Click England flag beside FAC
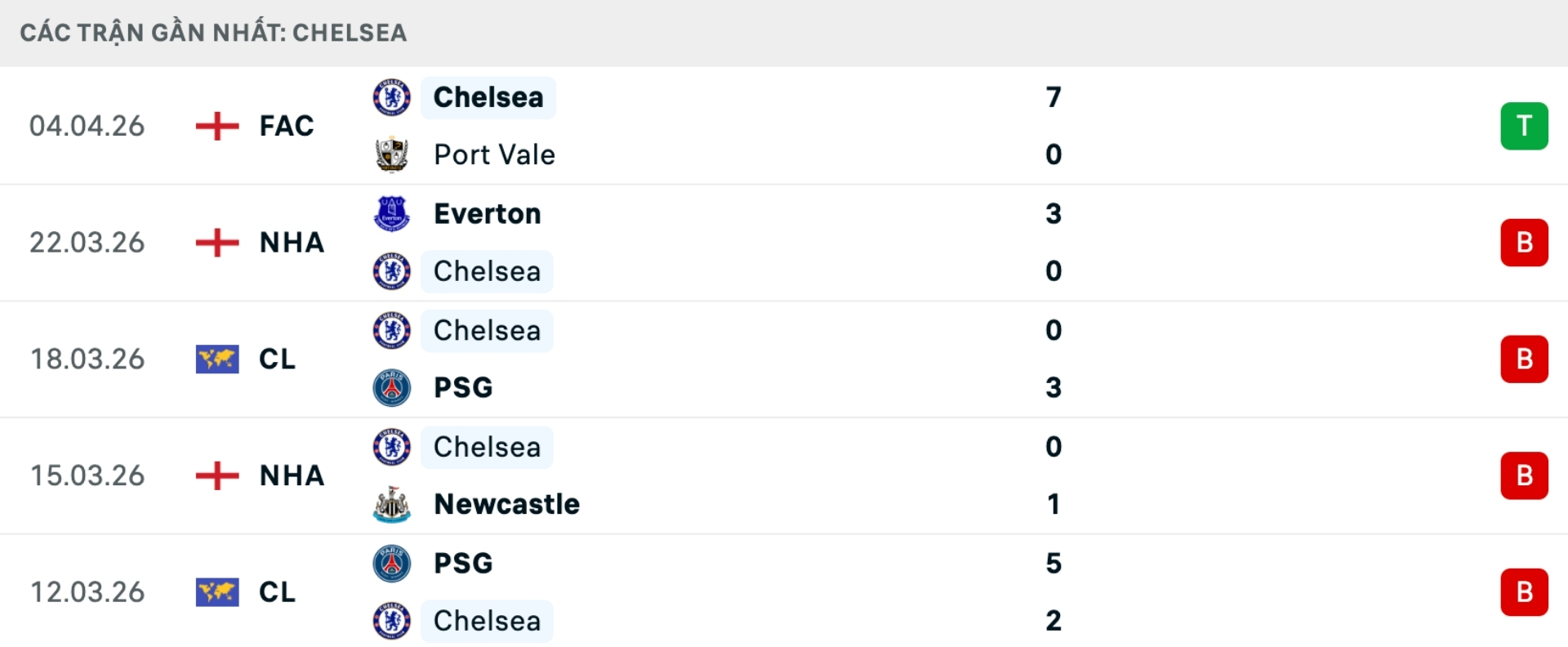 tap(217, 127)
